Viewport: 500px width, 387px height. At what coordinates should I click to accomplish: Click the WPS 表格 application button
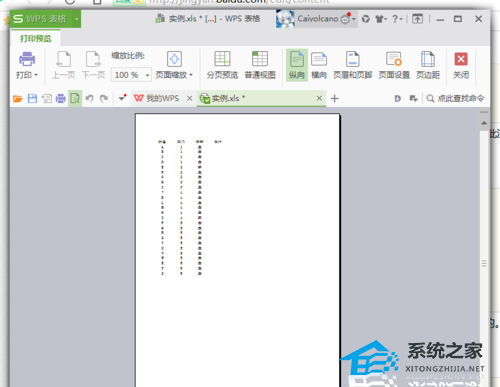click(41, 19)
